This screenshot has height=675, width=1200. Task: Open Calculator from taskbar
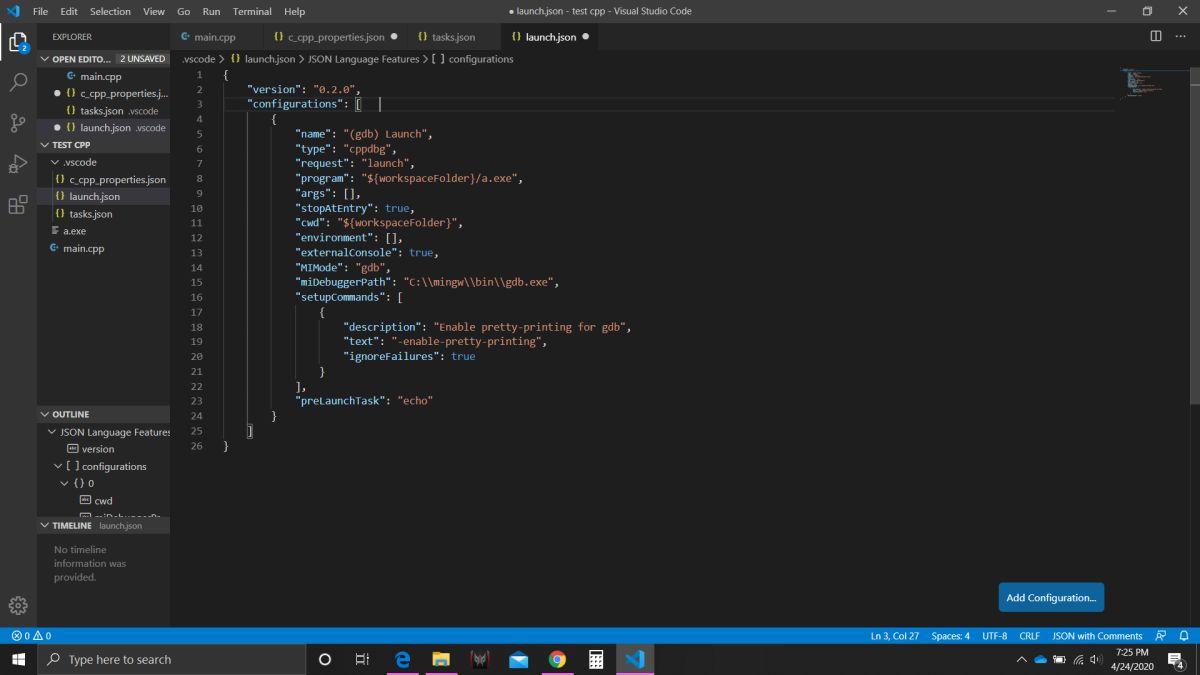pos(596,659)
